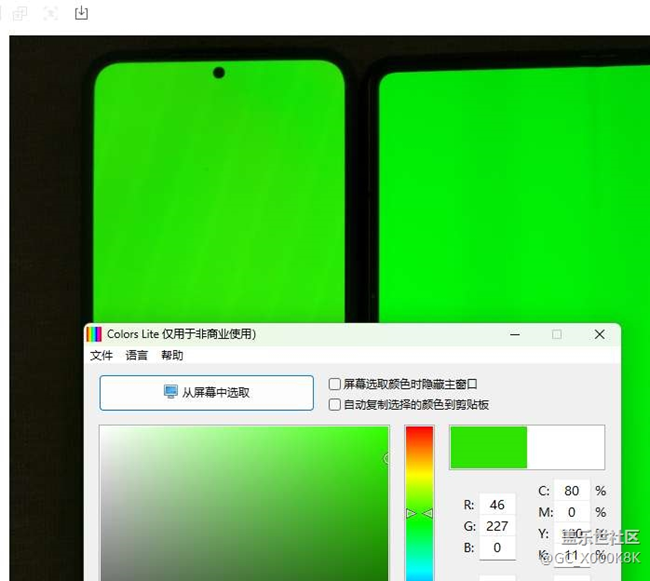Click the G value input field
650x581 pixels.
pos(497,526)
